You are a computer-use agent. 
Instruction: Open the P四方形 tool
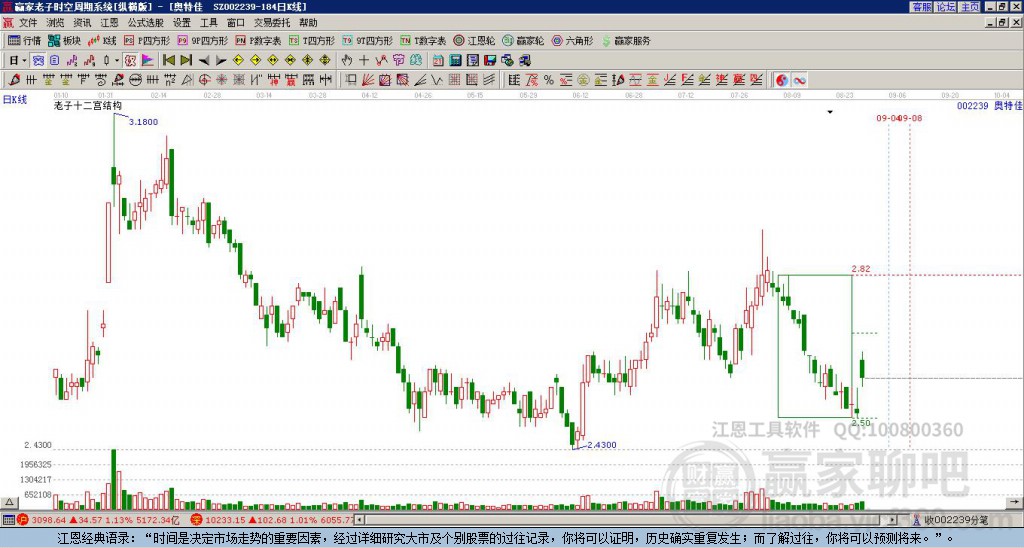coord(147,40)
